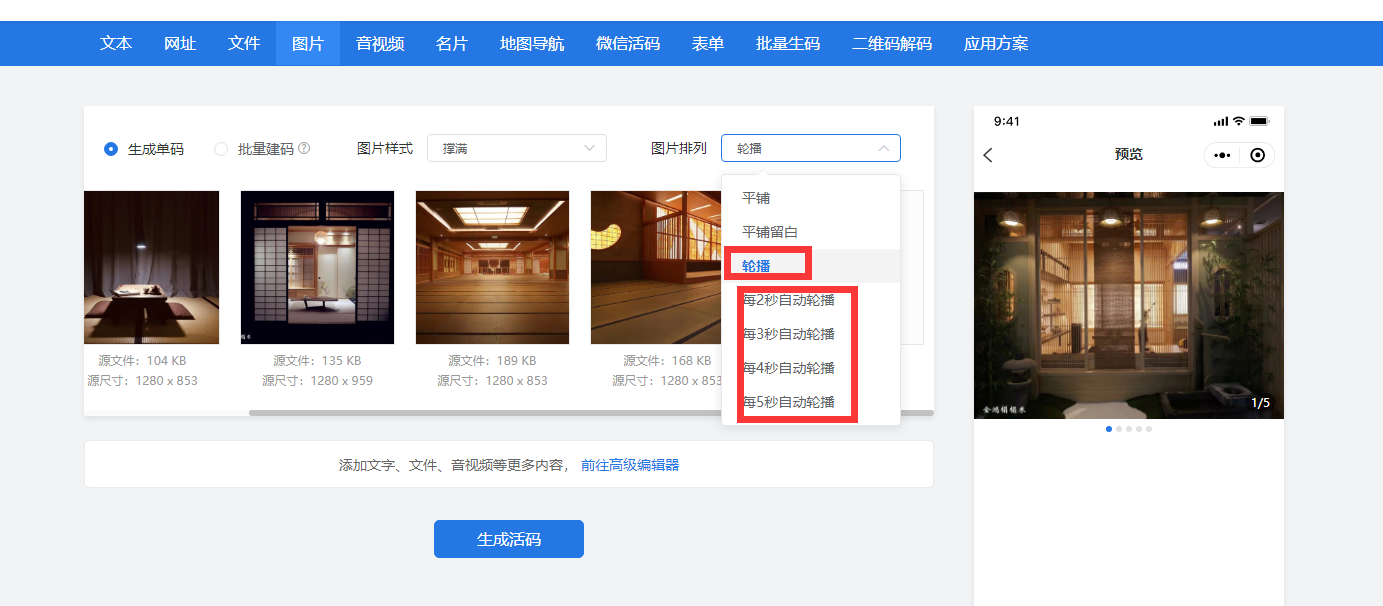This screenshot has height=606, width=1383.
Task: Open the active 图片 tab
Action: pyautogui.click(x=308, y=44)
